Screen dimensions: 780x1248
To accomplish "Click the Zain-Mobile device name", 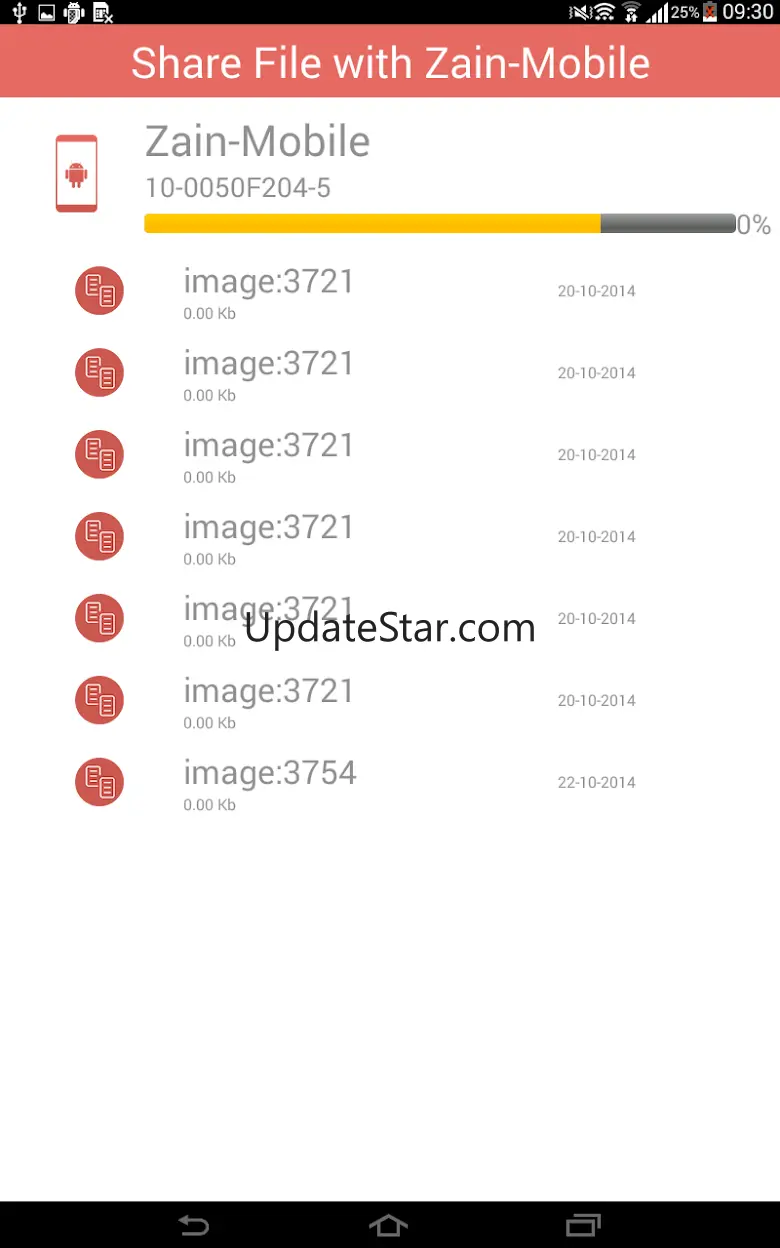I will pos(258,141).
